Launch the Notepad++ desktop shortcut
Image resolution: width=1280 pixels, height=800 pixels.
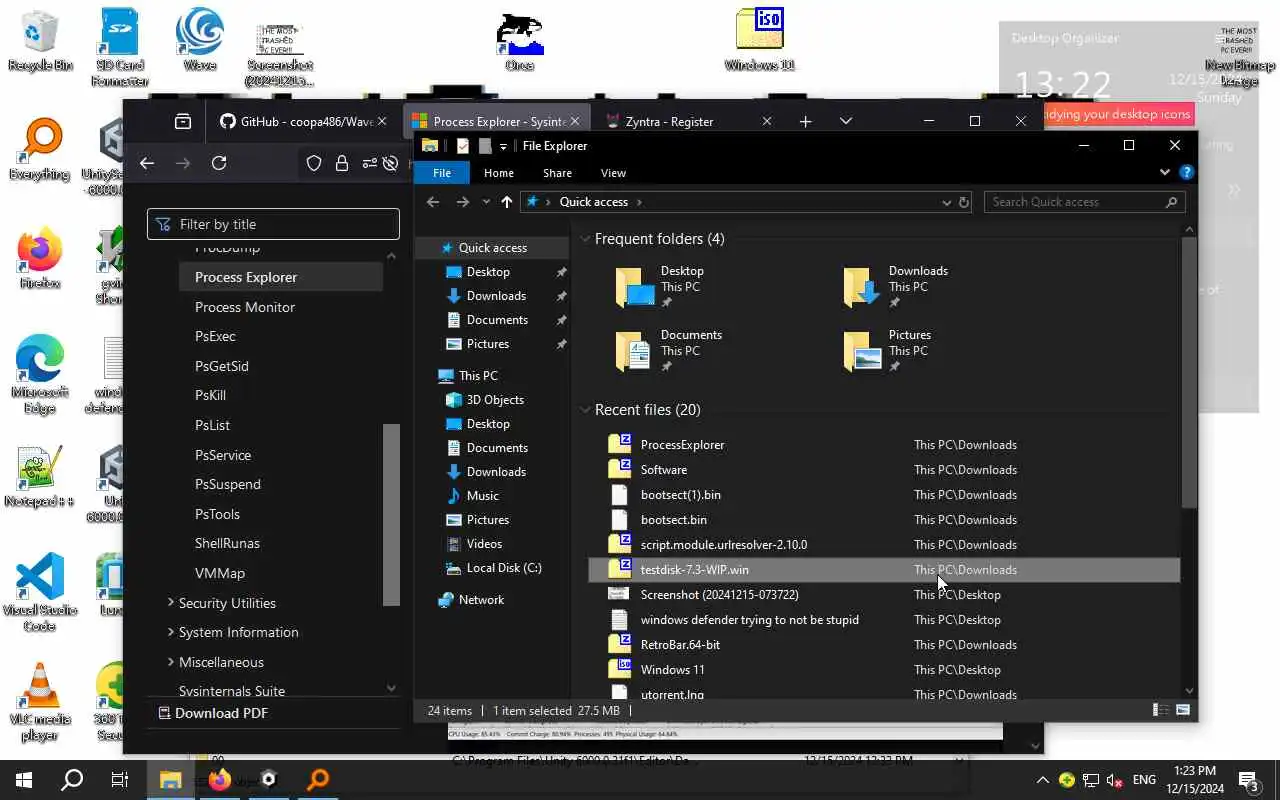pos(40,477)
